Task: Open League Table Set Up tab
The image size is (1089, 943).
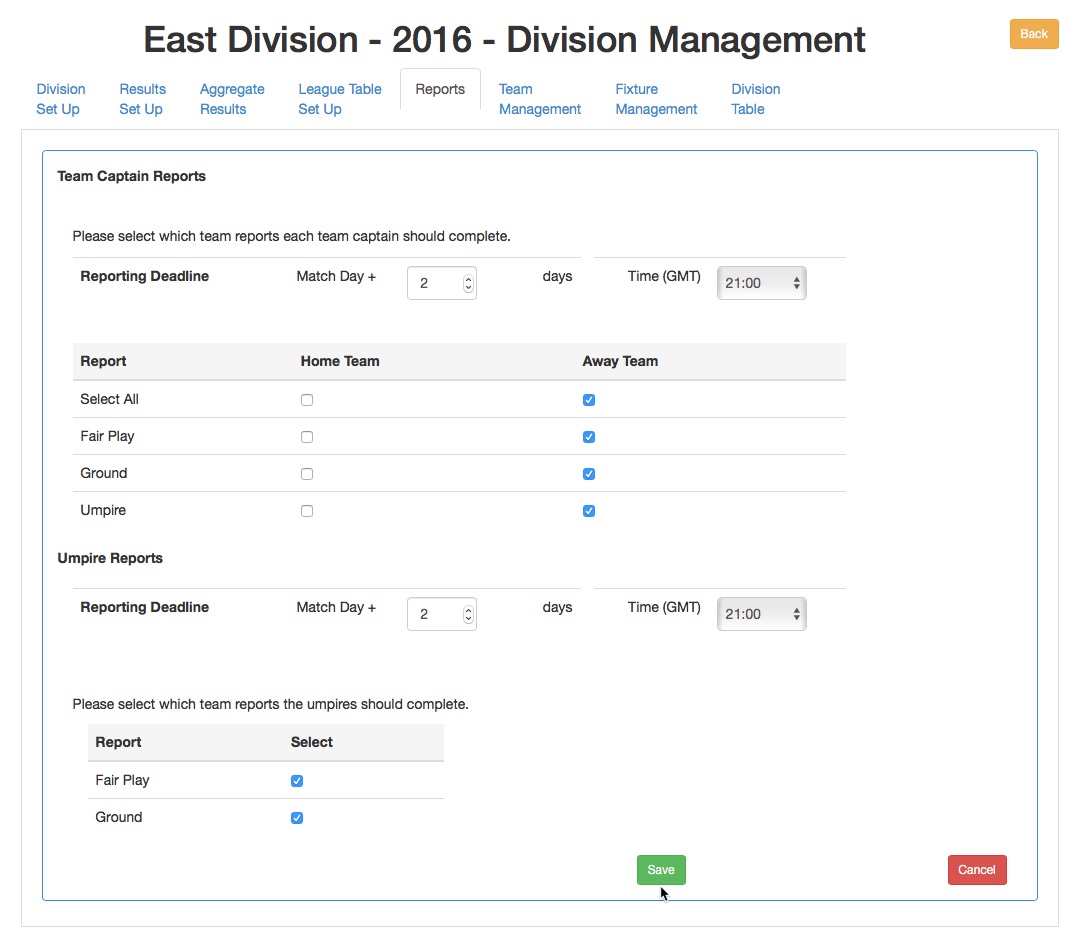Action: tap(340, 99)
